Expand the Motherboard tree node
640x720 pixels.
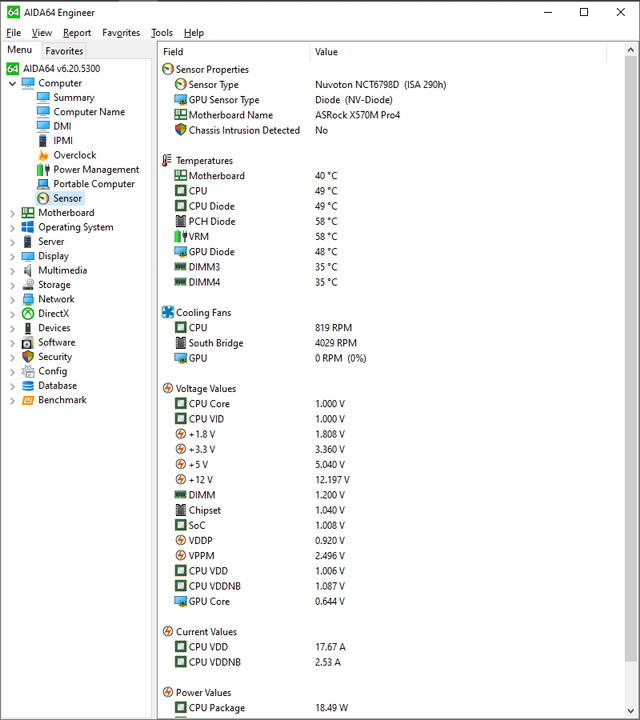pos(13,213)
